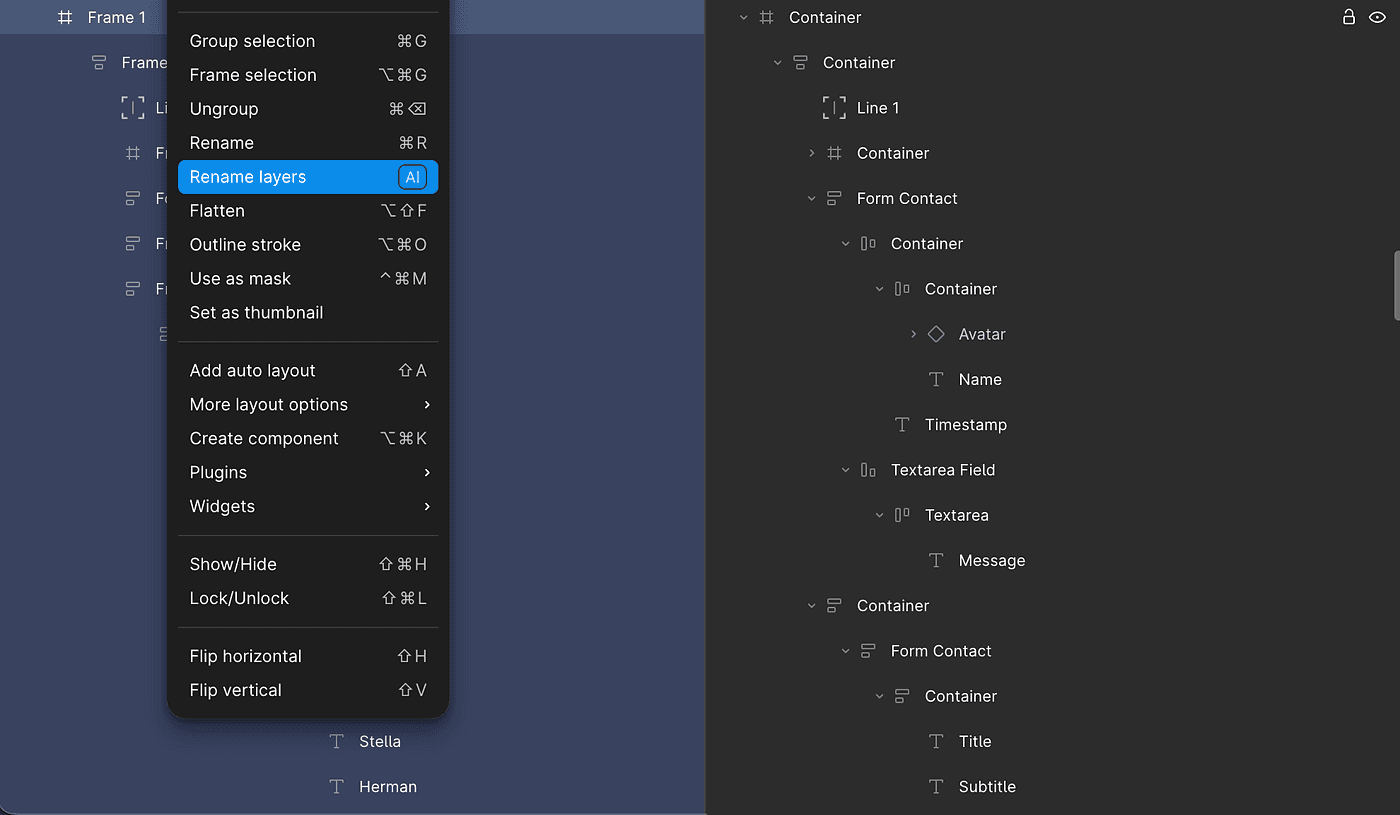Choose Rename layers in the menu

308,177
